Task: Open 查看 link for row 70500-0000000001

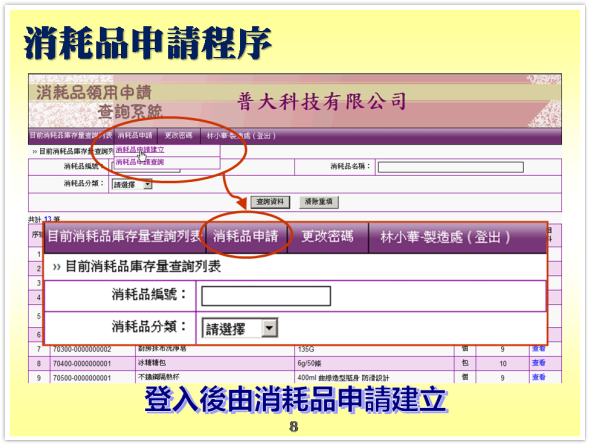Action: 538,377
